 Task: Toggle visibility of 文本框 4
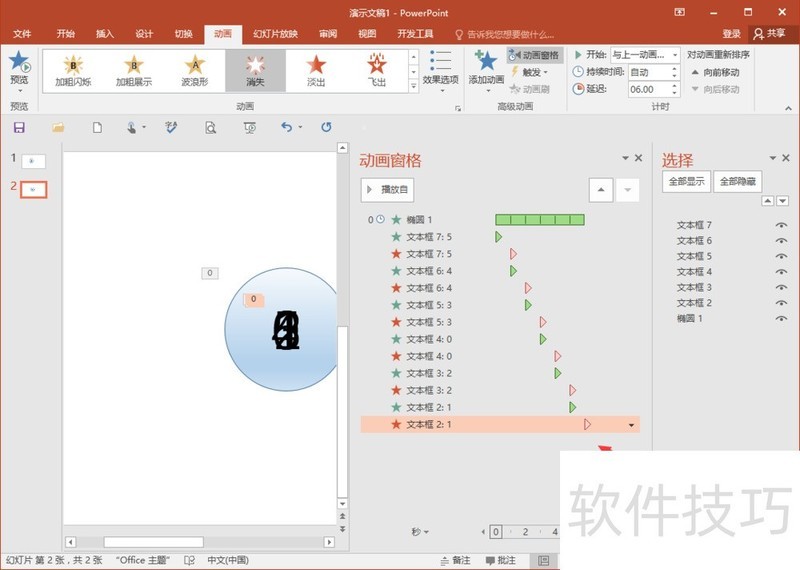point(781,272)
